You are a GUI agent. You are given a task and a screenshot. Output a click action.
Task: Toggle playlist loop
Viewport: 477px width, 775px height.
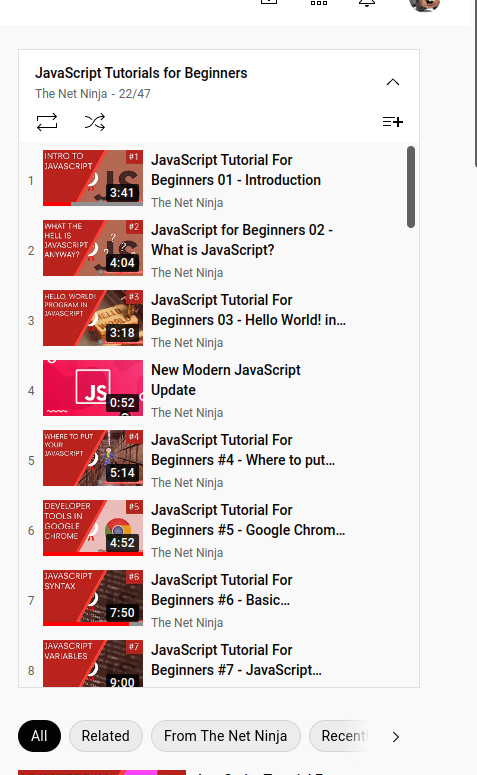pos(47,122)
